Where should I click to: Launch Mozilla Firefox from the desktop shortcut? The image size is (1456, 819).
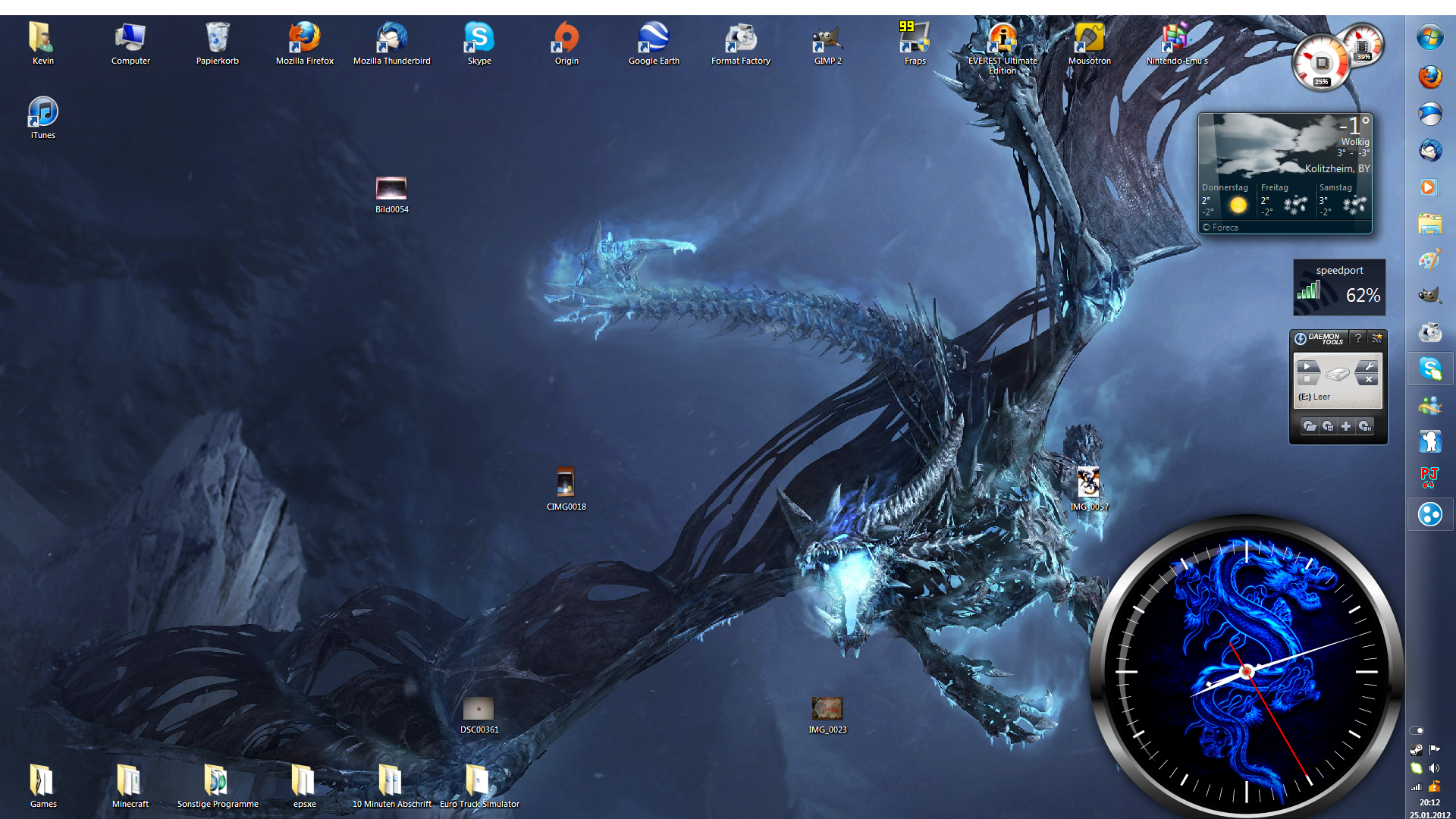[x=305, y=44]
